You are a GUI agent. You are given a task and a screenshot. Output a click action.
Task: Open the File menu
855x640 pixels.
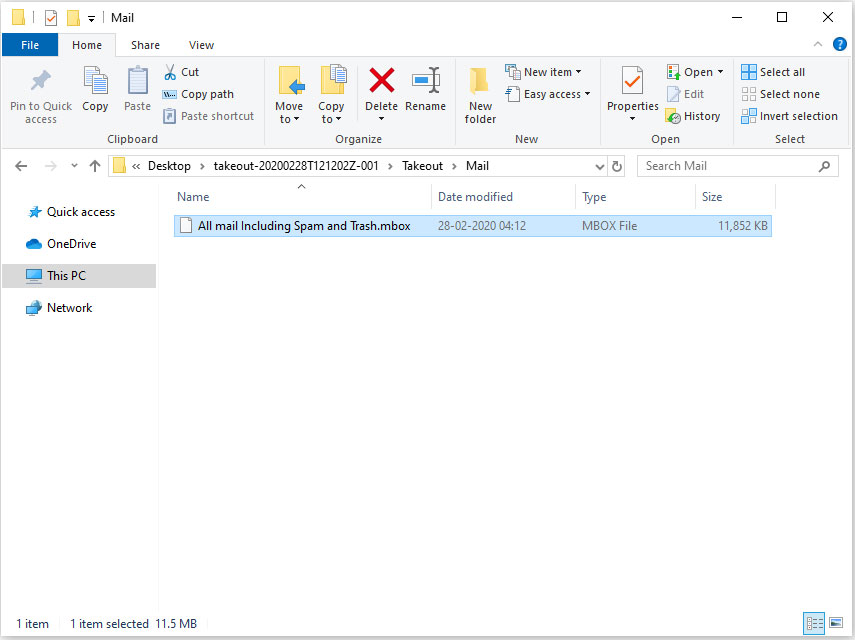click(30, 45)
